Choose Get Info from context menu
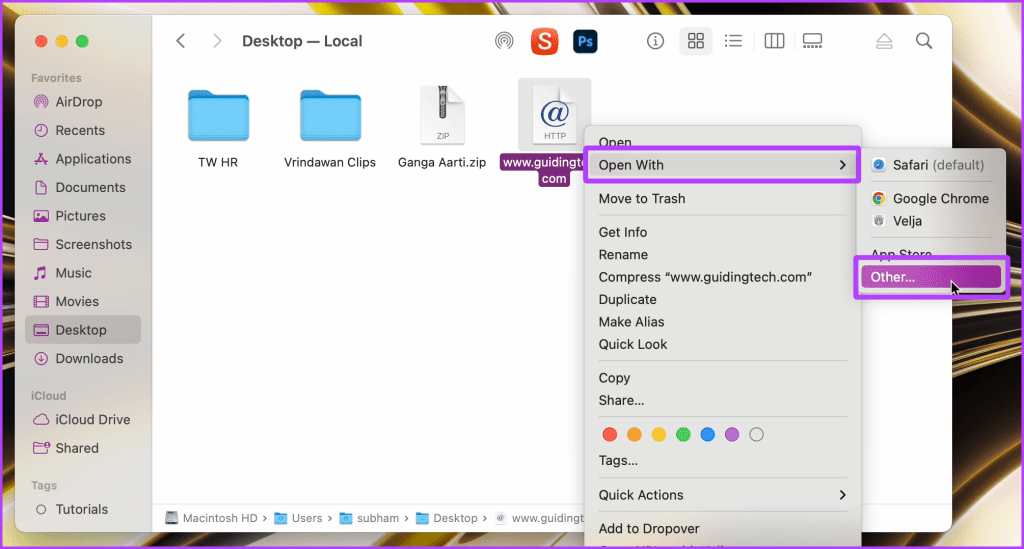The width and height of the screenshot is (1024, 549). (x=722, y=232)
